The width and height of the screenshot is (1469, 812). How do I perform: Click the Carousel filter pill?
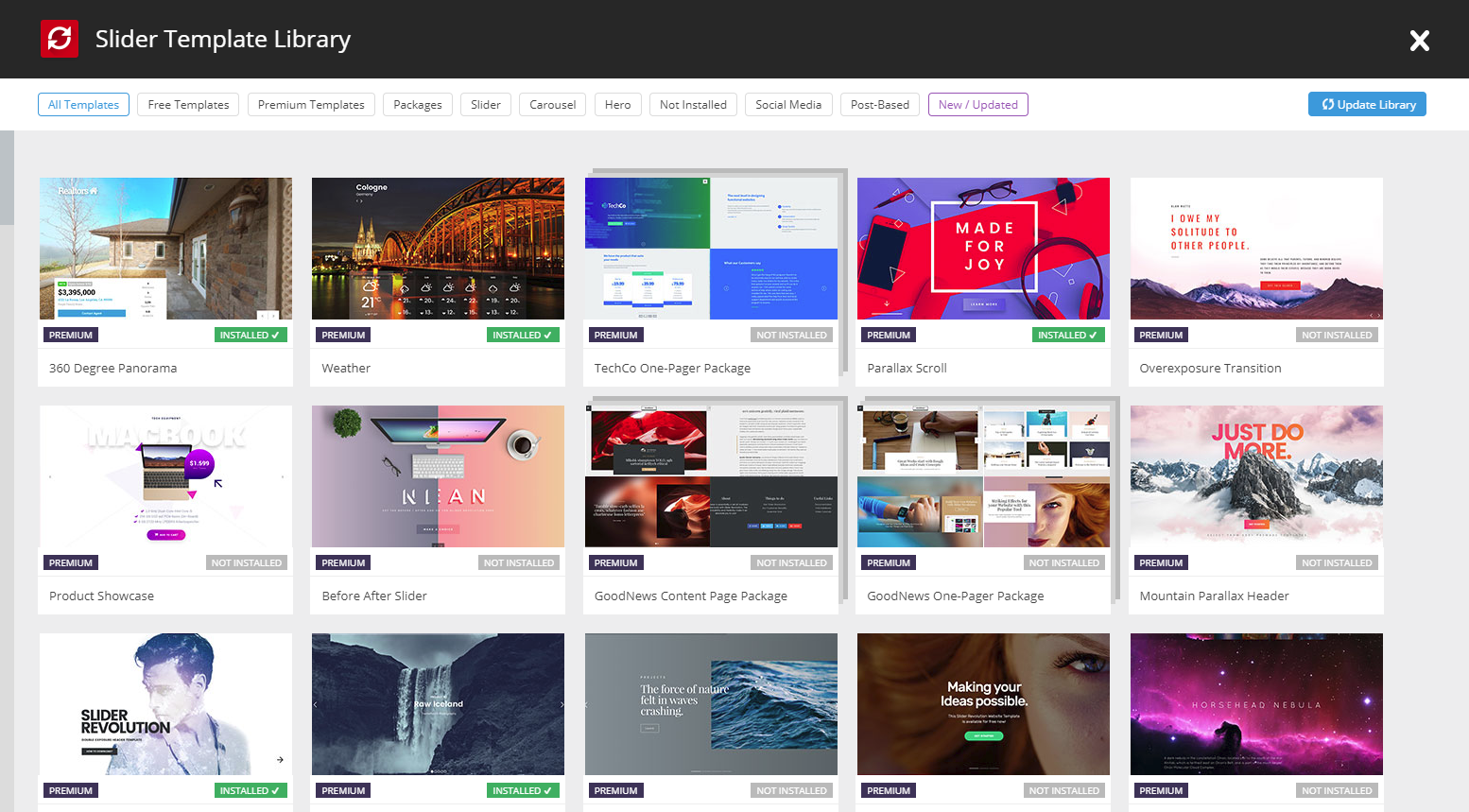coord(552,104)
